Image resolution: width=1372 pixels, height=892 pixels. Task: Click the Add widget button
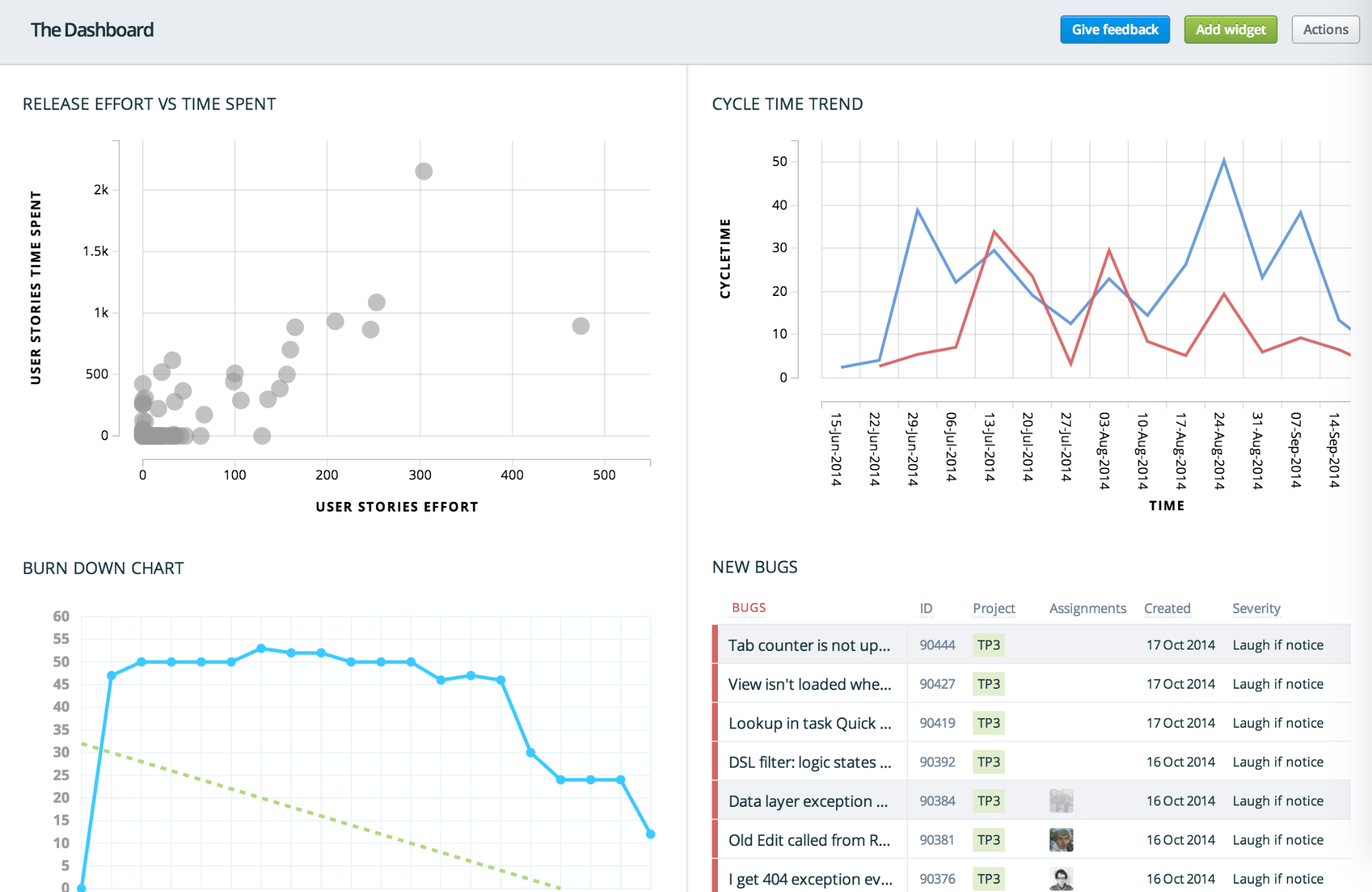pyautogui.click(x=1231, y=30)
